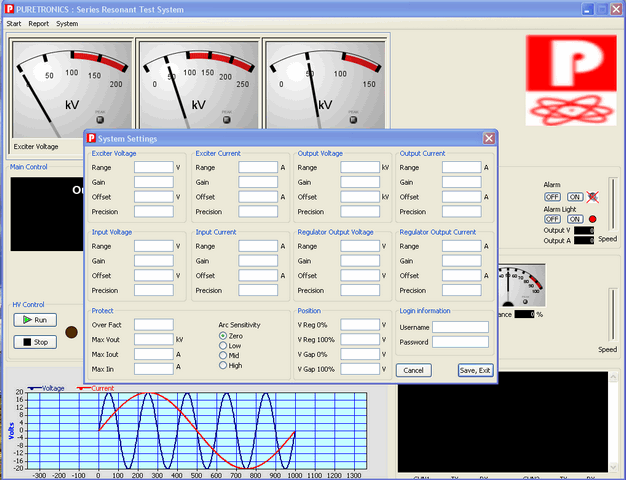Select Zero arc sensitivity
This screenshot has height=480, width=626.
[223, 336]
